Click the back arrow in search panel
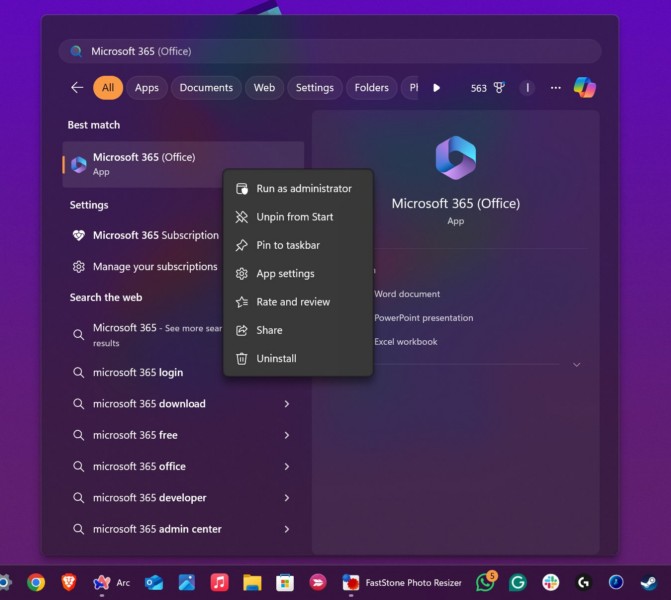The height and width of the screenshot is (600, 671). tap(77, 88)
